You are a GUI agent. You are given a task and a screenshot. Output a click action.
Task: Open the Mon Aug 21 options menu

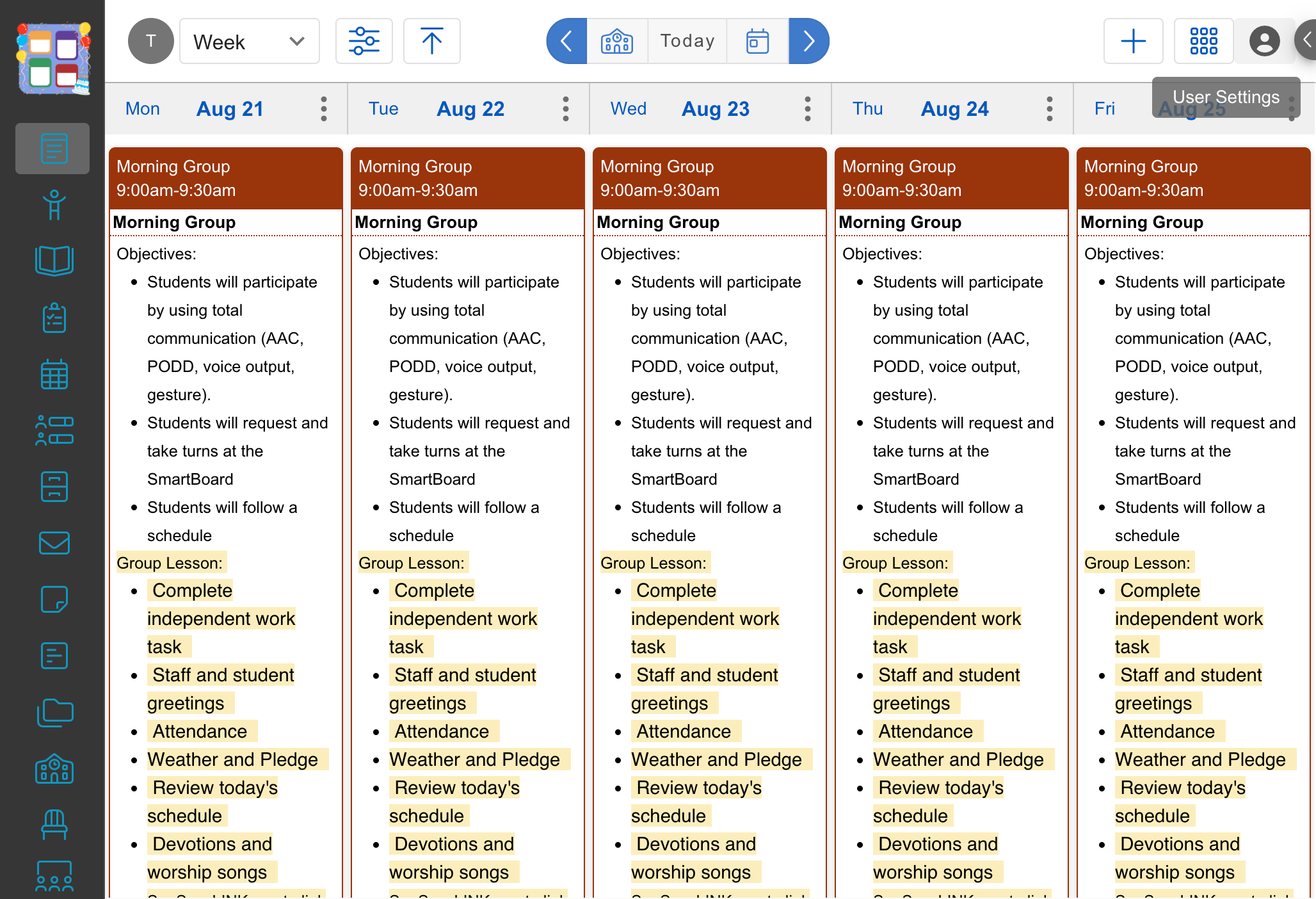point(324,109)
